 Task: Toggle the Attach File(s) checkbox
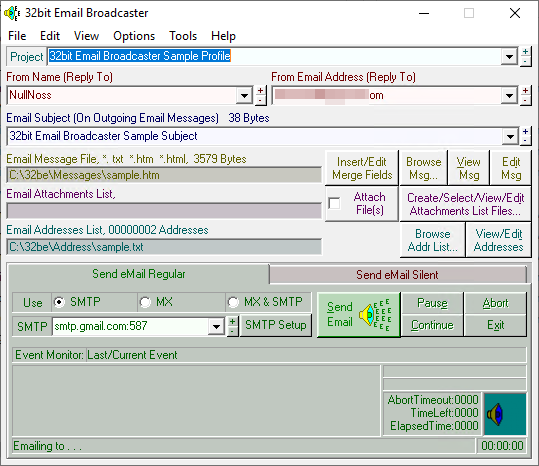334,203
